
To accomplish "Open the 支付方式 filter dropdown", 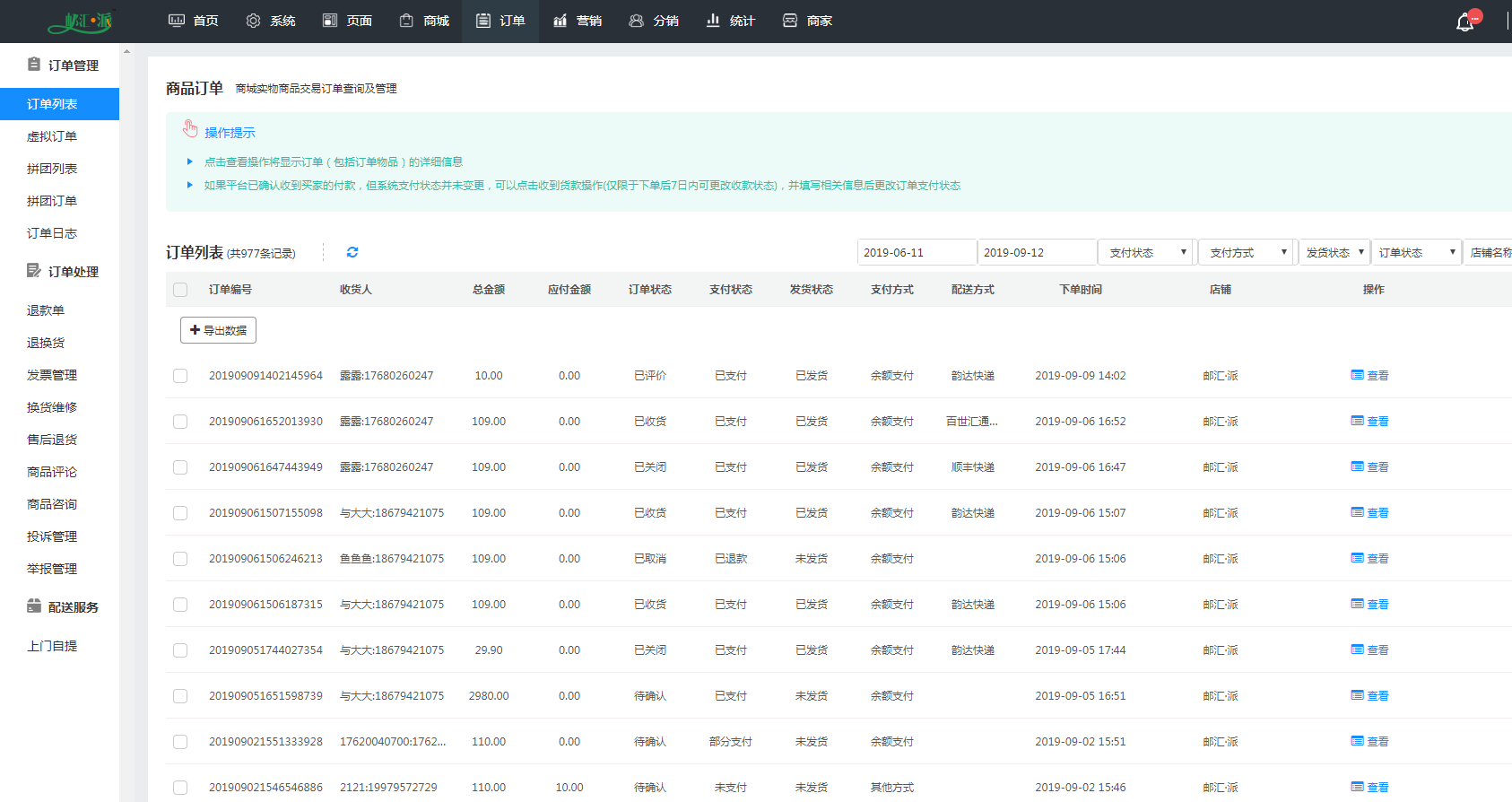I will pos(1247,252).
